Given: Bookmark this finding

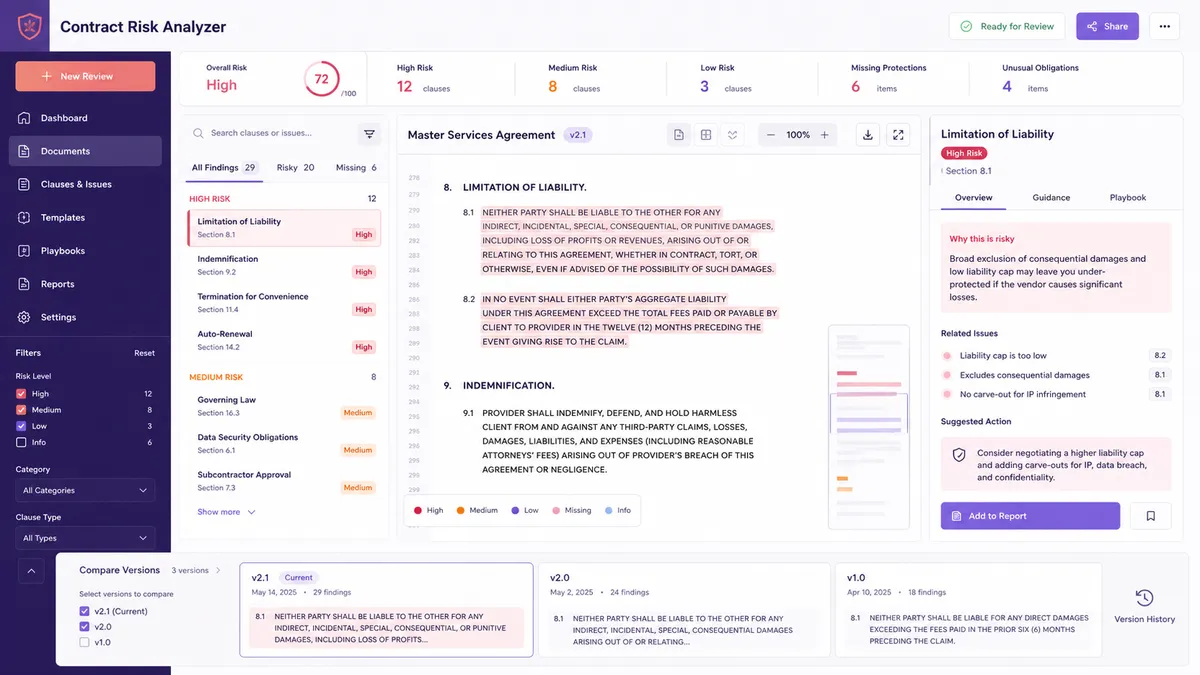Looking at the screenshot, I should click(x=1151, y=516).
